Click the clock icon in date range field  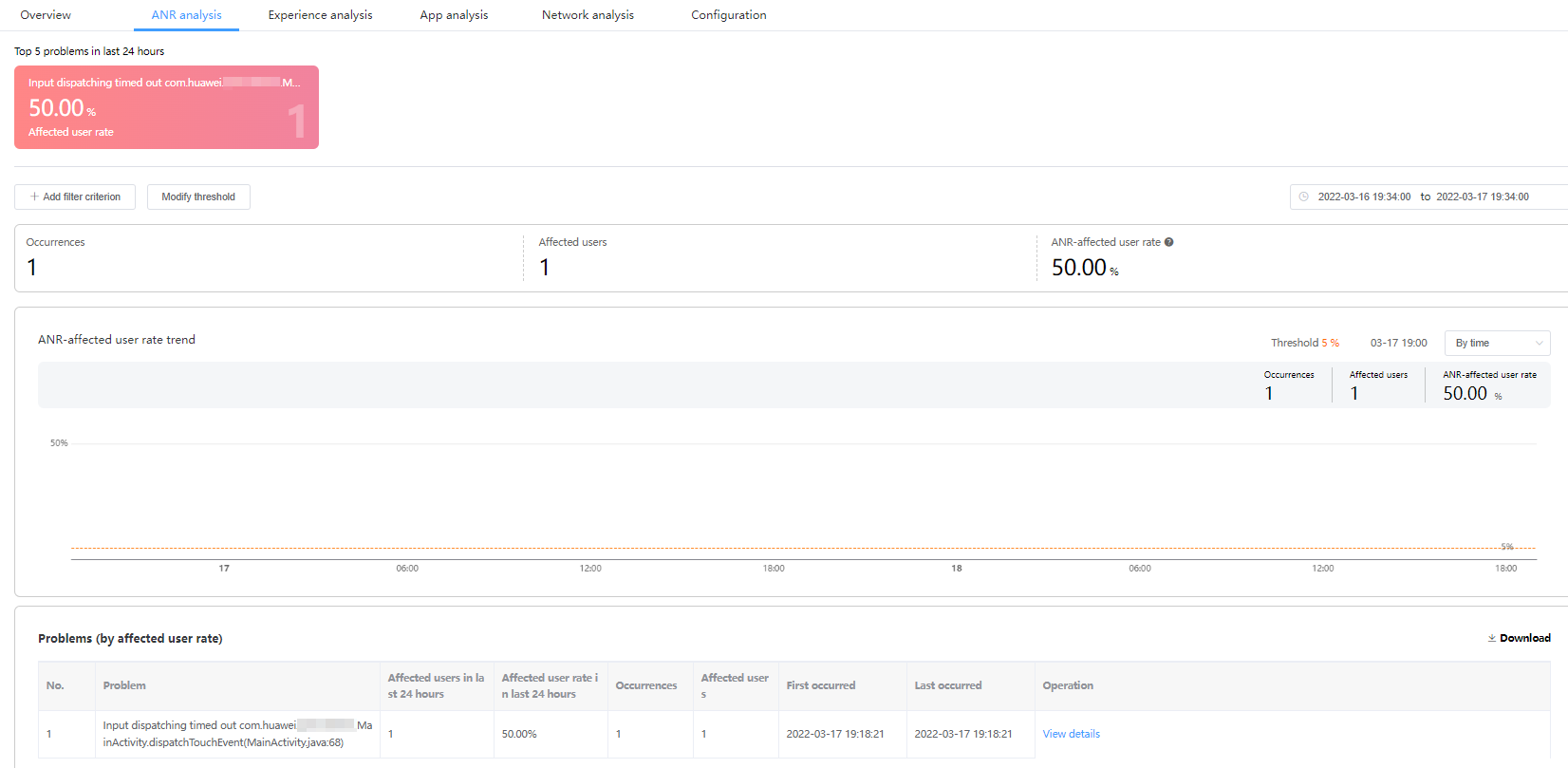(1303, 197)
